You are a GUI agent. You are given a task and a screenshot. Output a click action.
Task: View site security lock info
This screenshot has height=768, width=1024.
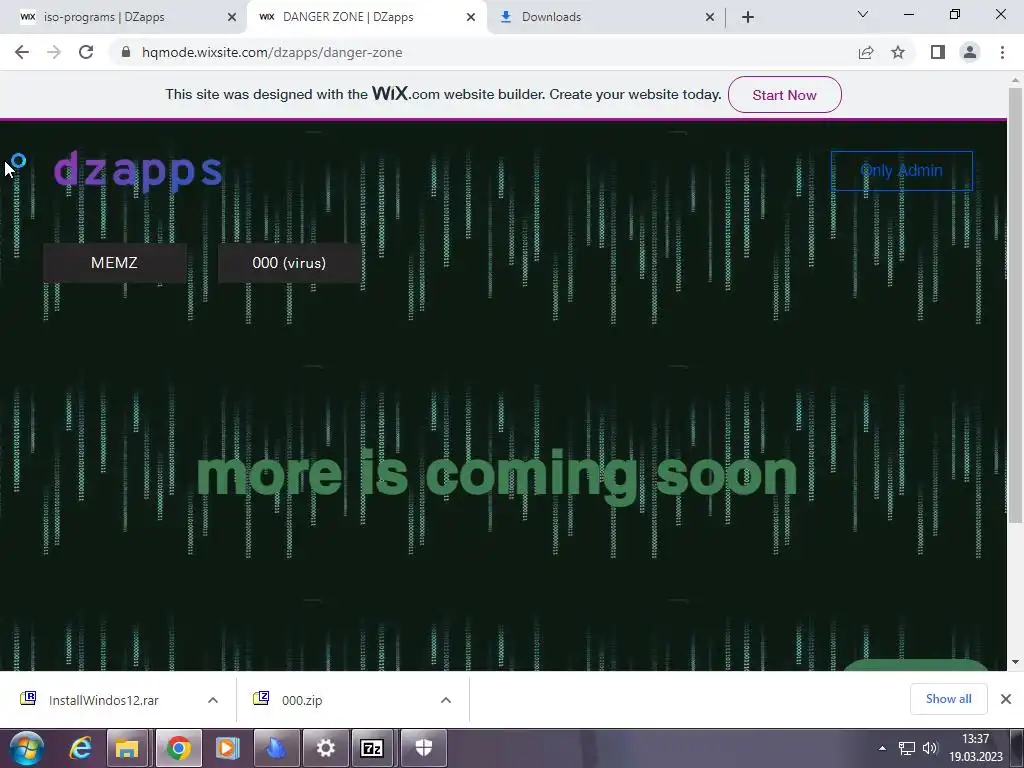tap(126, 52)
